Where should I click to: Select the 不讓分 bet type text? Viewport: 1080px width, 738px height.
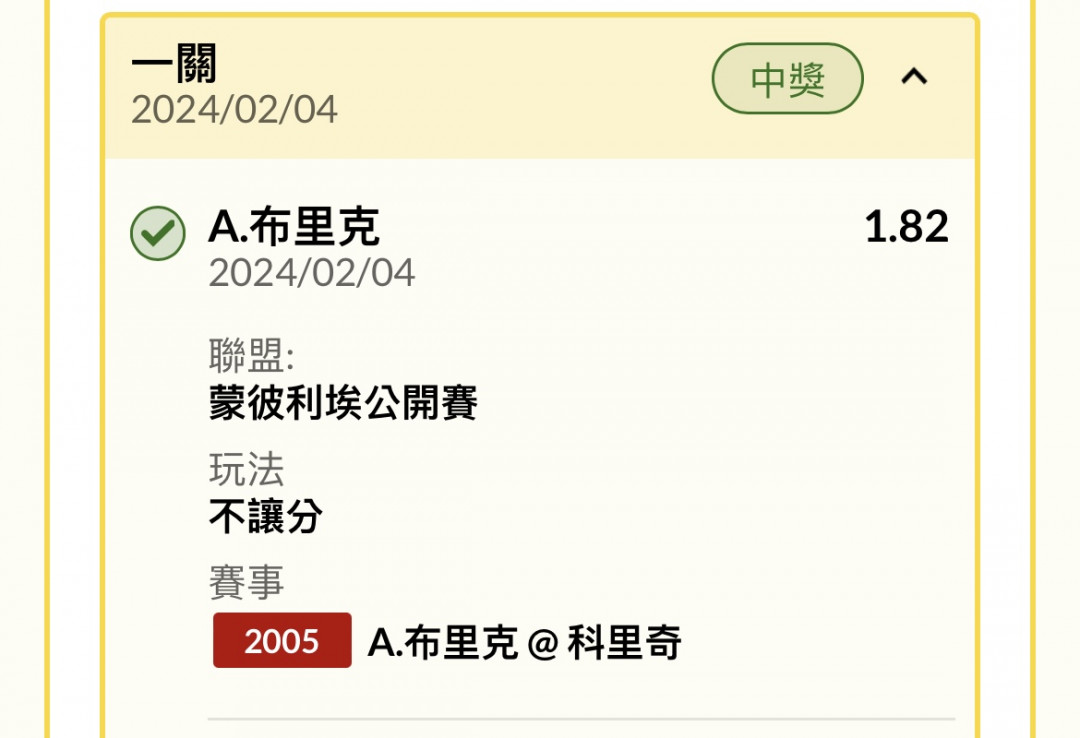click(x=266, y=516)
